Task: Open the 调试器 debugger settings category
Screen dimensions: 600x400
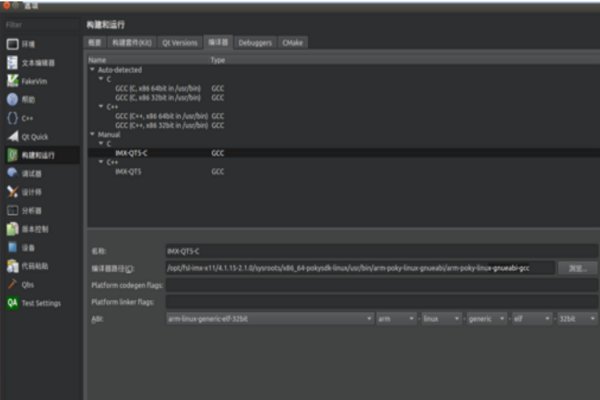Action: 30,173
